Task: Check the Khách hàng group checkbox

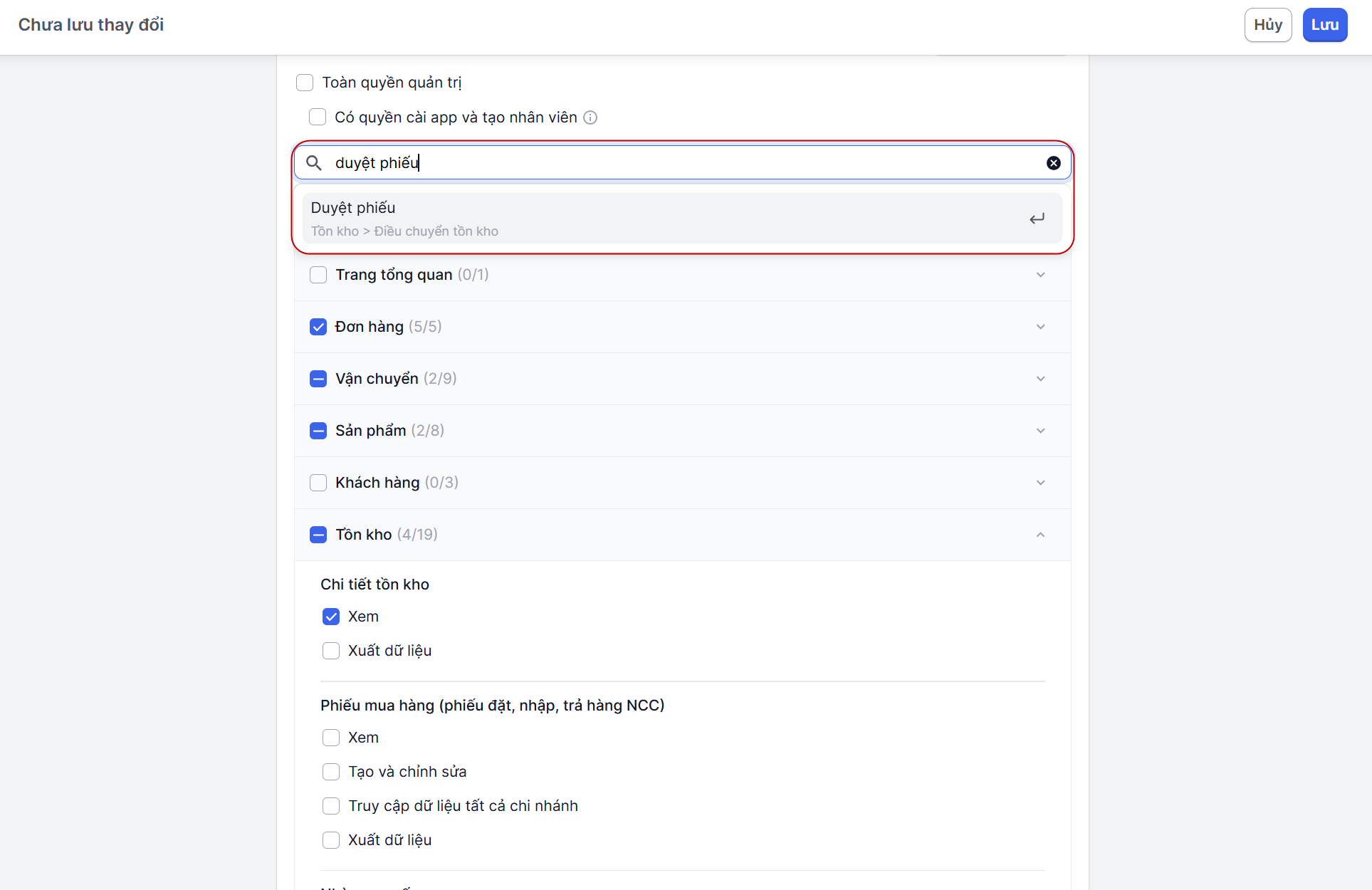Action: pyautogui.click(x=318, y=483)
